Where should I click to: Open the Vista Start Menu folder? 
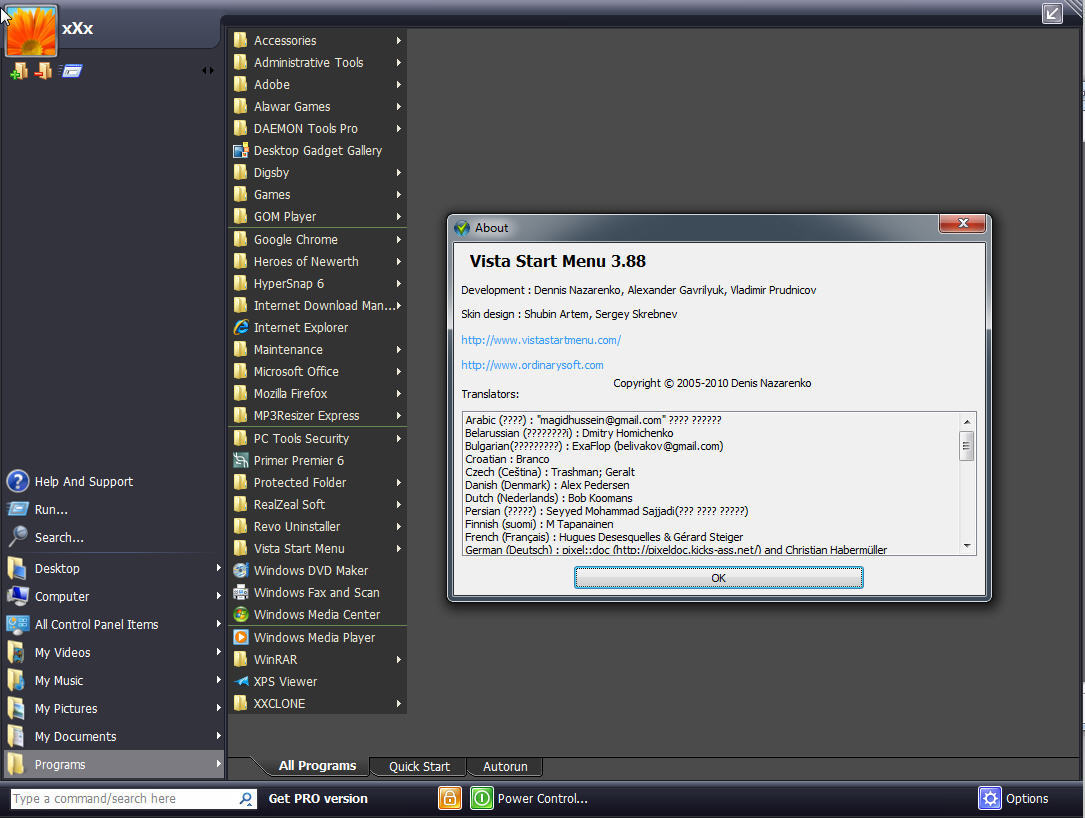click(318, 549)
